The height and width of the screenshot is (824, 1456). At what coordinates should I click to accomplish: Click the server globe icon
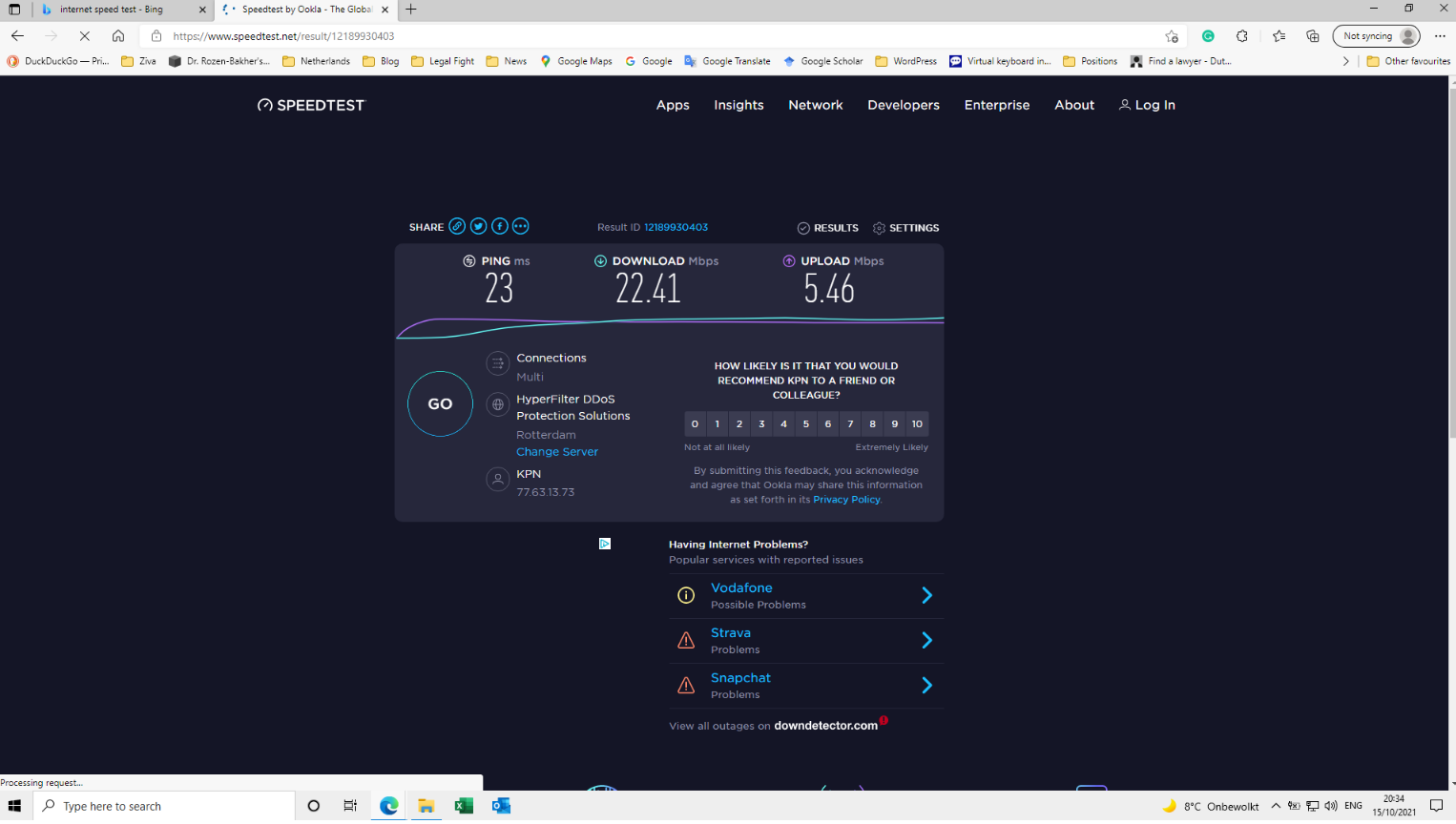click(x=497, y=404)
